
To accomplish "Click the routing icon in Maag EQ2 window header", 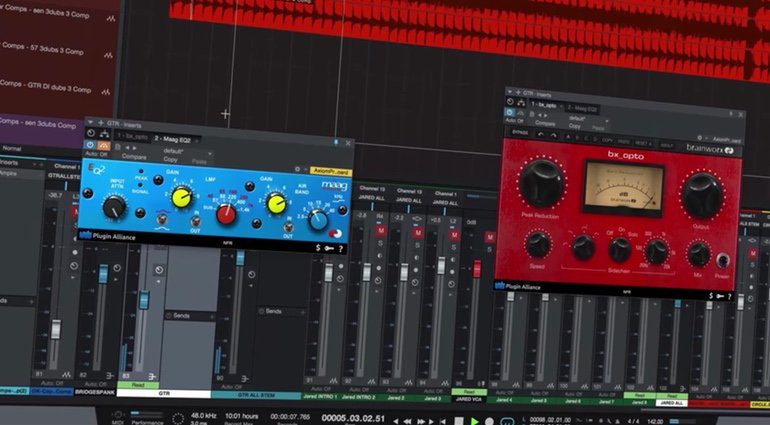I will 104,134.
